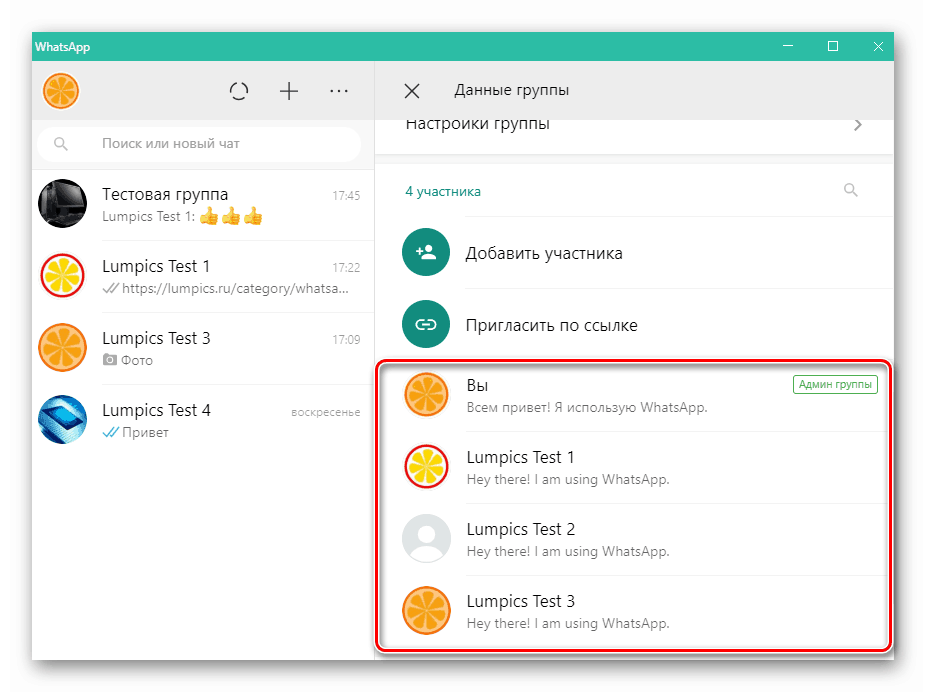Open the Lumpics Test 3 chat in the sidebar
Viewport: 926px width, 692px height.
tap(203, 348)
